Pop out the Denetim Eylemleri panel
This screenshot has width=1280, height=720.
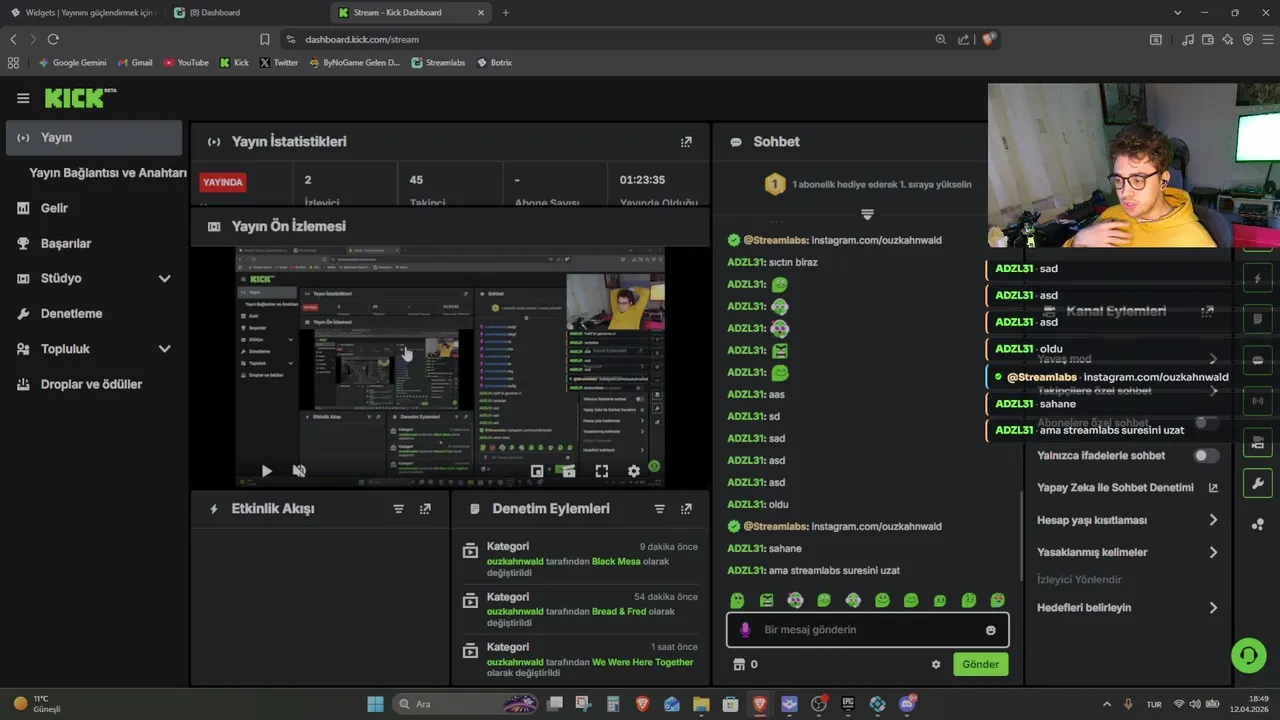[686, 509]
